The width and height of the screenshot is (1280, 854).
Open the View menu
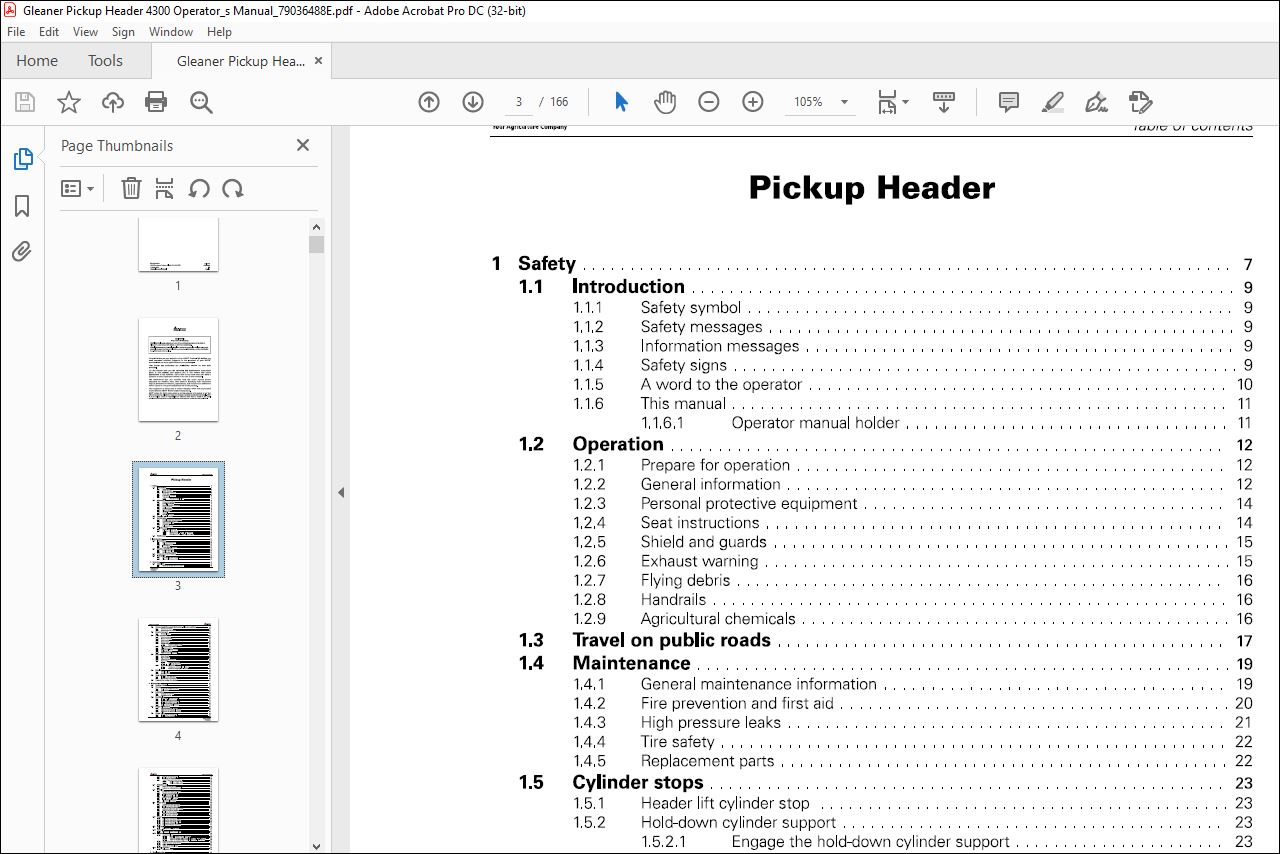(x=85, y=32)
